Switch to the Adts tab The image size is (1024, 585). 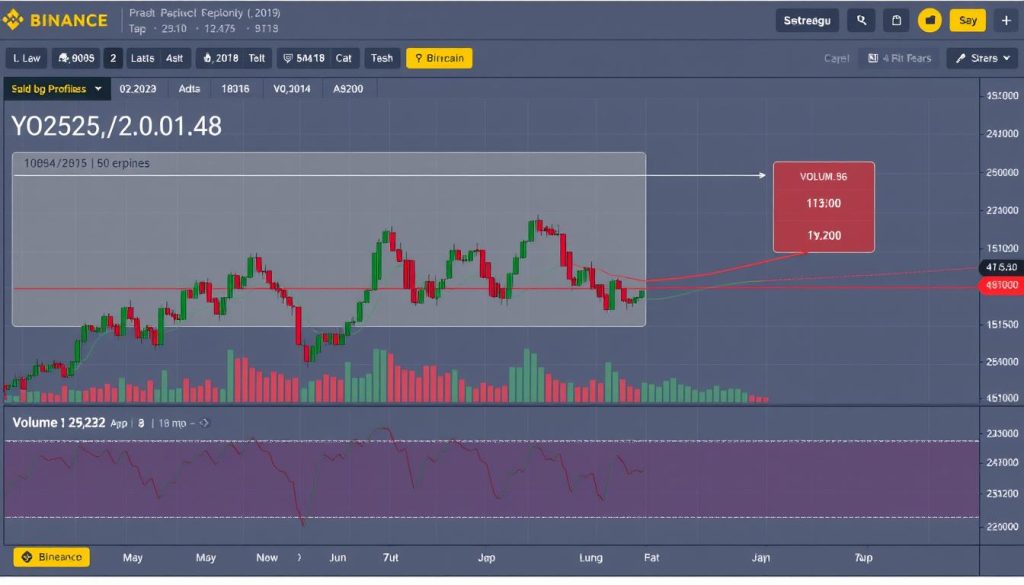coord(189,89)
